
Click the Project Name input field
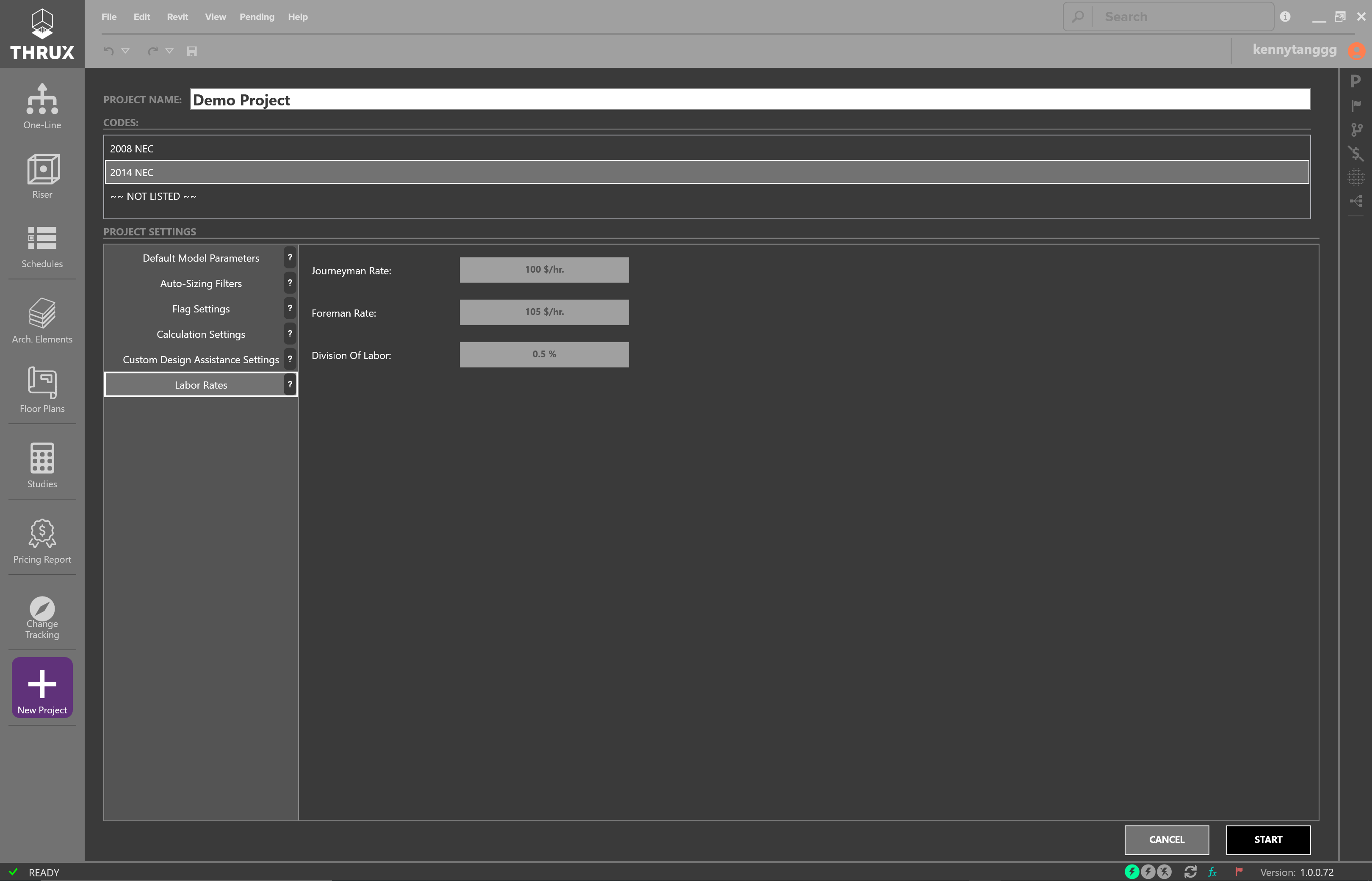pyautogui.click(x=750, y=99)
